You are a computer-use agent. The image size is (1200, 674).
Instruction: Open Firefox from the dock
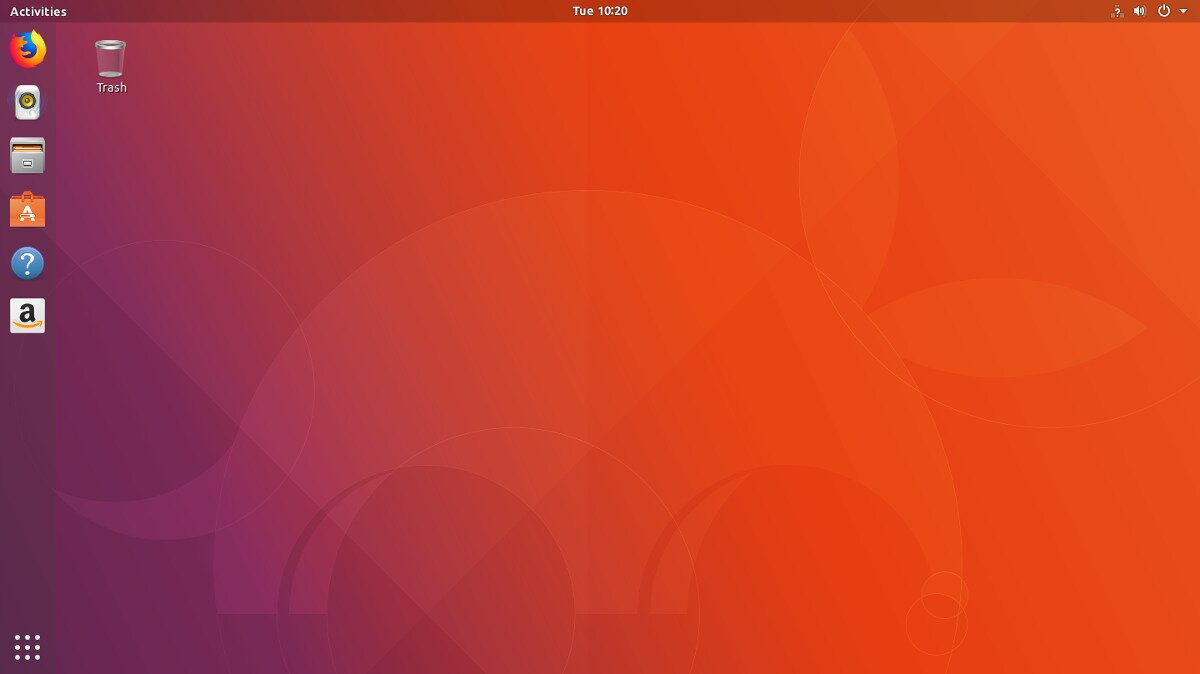[28, 49]
